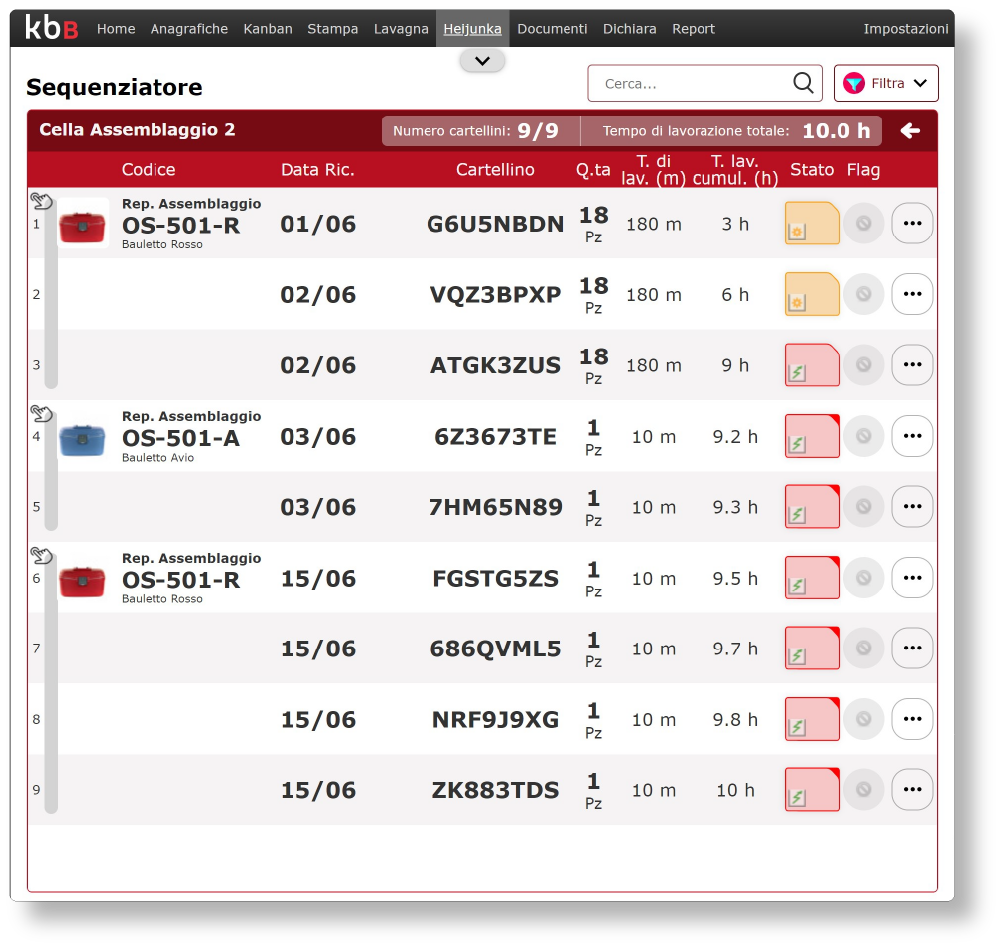Click the back arrow in Cella Assemblaggio header
Screen dimensions: 1002x949
pos(909,131)
